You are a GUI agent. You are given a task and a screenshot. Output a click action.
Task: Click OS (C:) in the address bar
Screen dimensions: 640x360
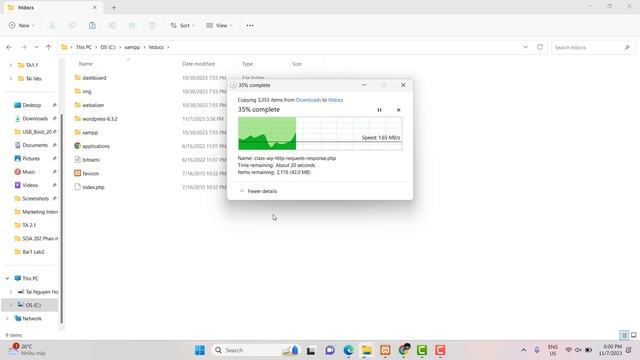108,47
